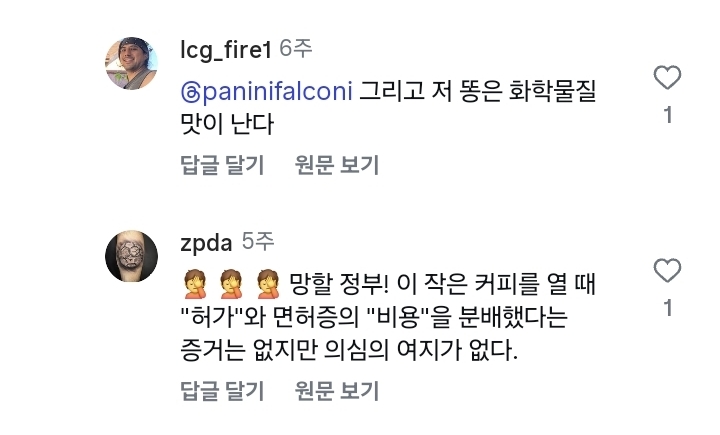Show original text of lcg_fire1's comment

point(337,164)
